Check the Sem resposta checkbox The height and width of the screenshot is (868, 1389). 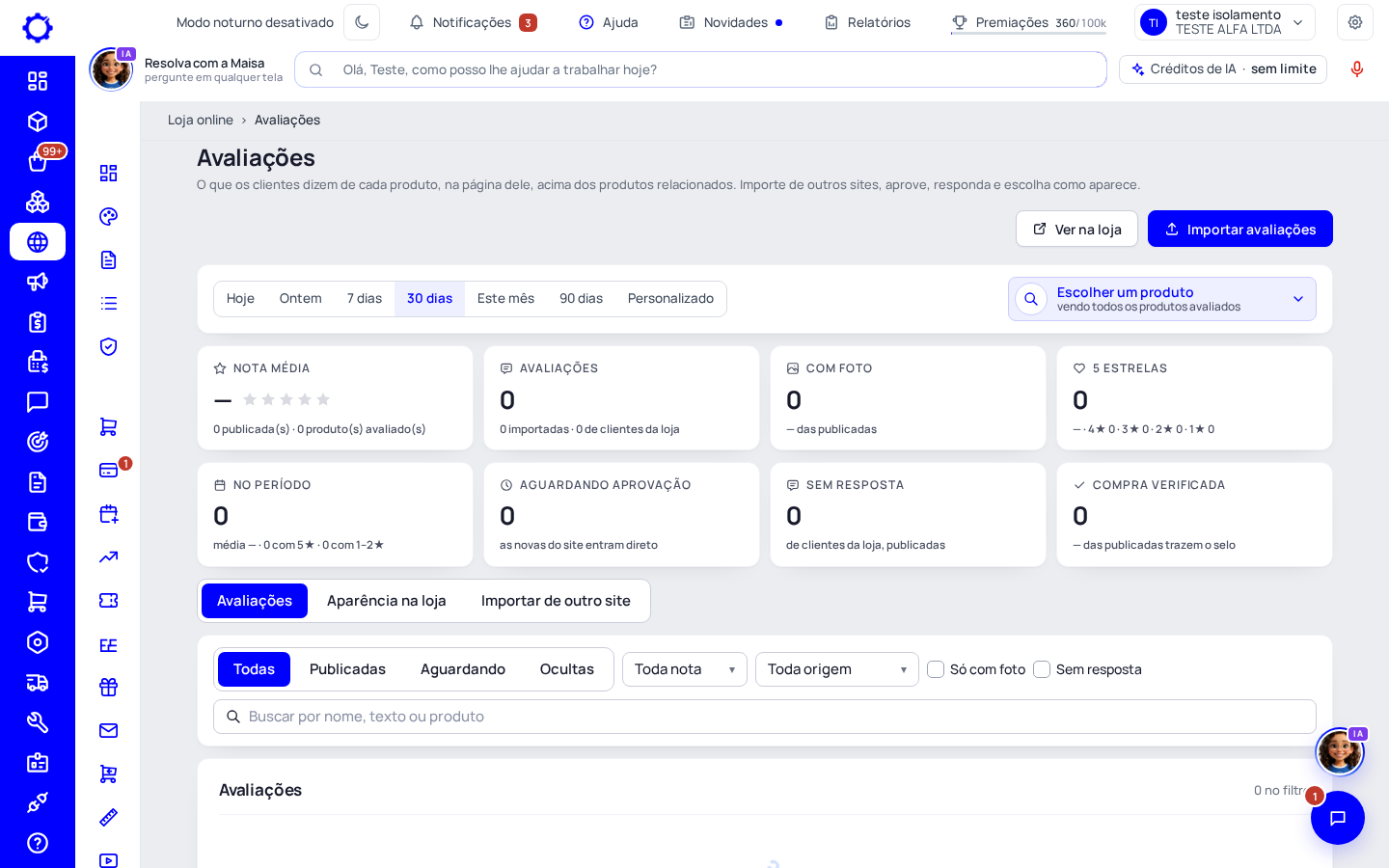pos(1042,669)
